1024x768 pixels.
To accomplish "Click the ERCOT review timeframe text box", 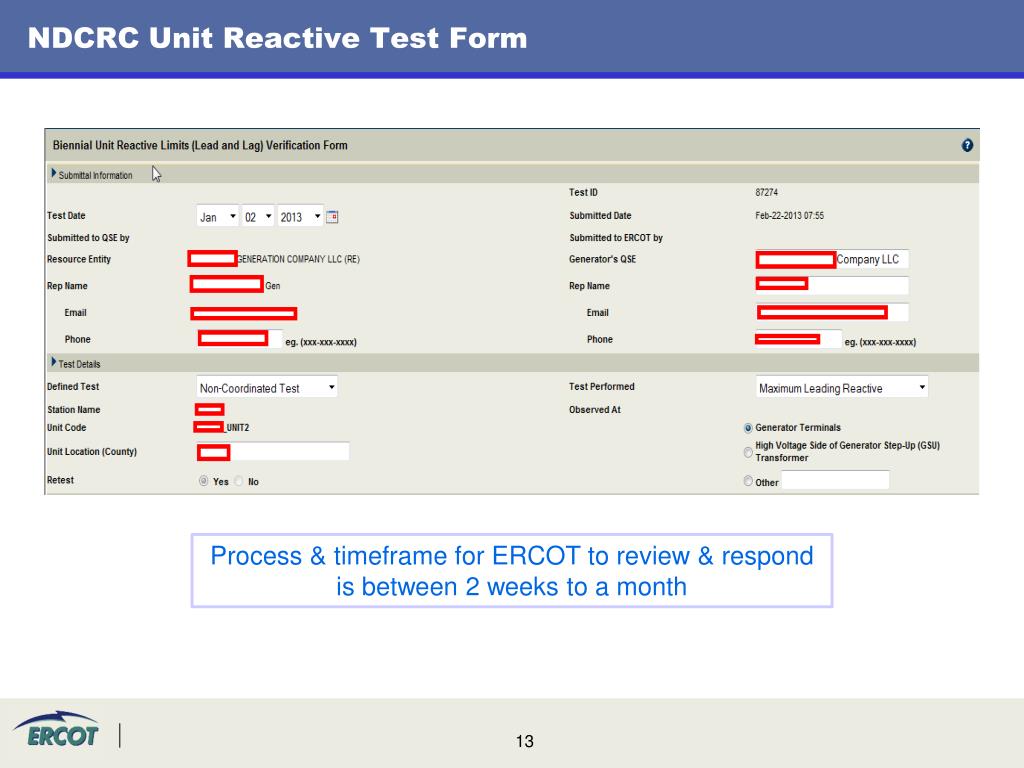I will (512, 571).
